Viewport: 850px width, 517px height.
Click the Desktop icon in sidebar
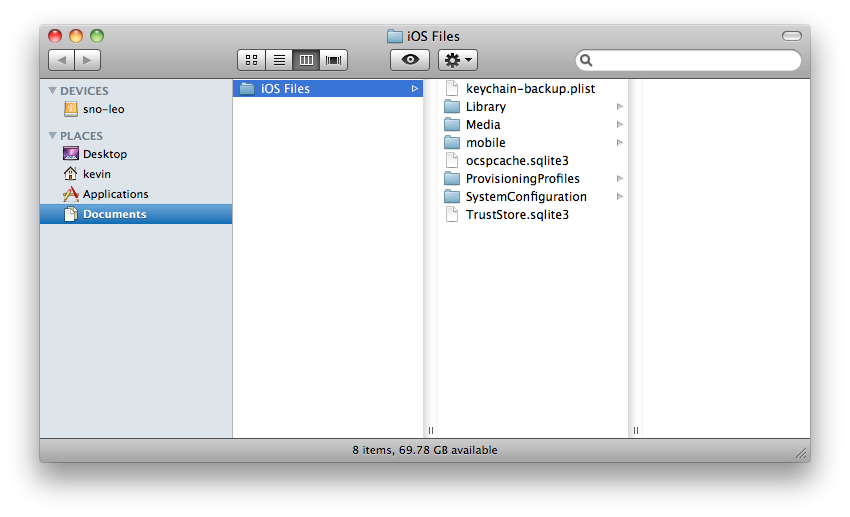point(70,154)
